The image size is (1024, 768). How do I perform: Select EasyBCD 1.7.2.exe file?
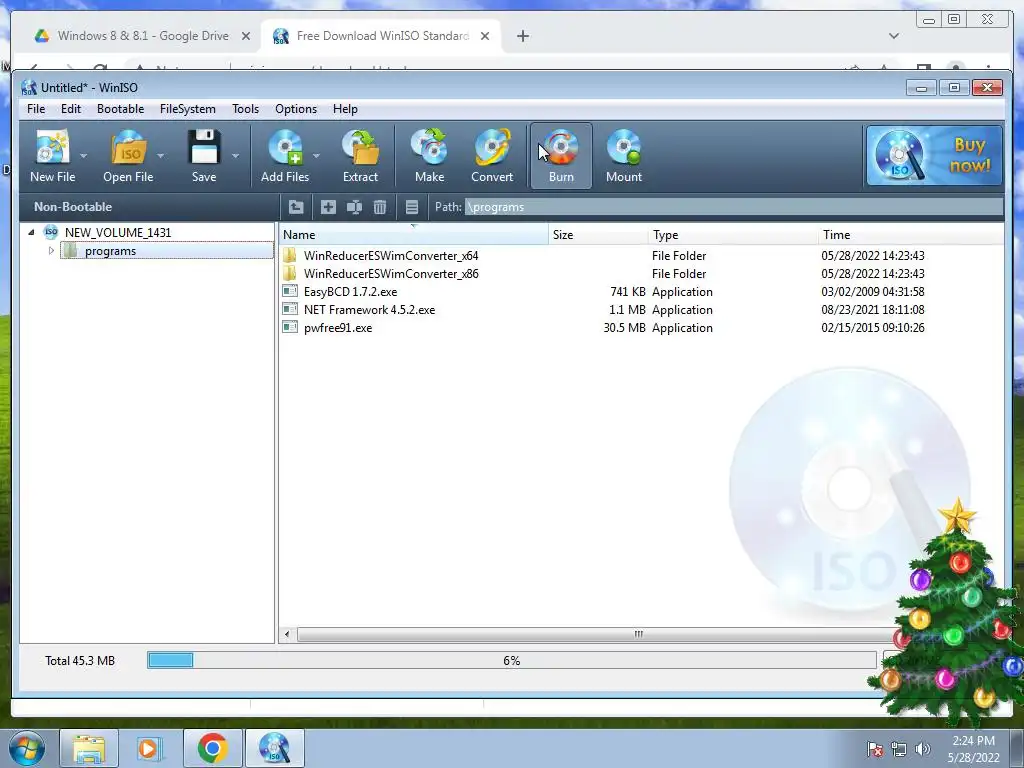(350, 292)
